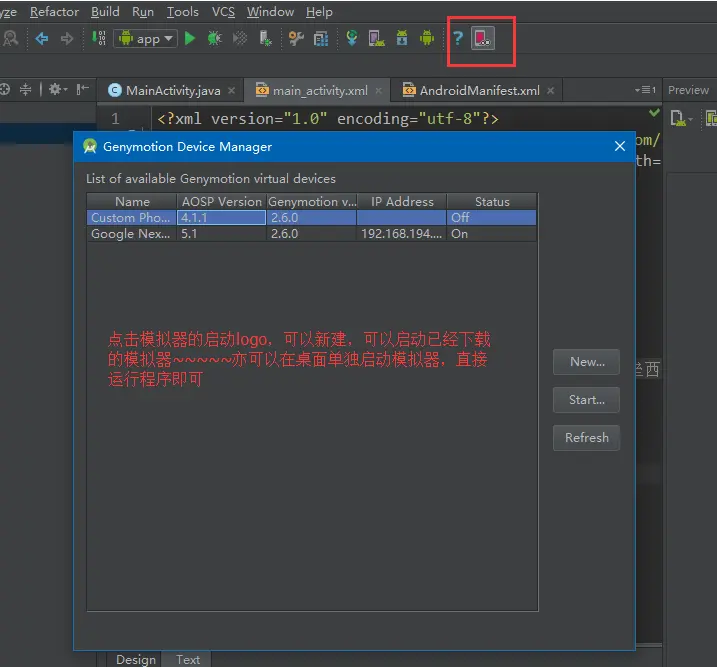Navigate forward with the gray right arrow

point(67,39)
